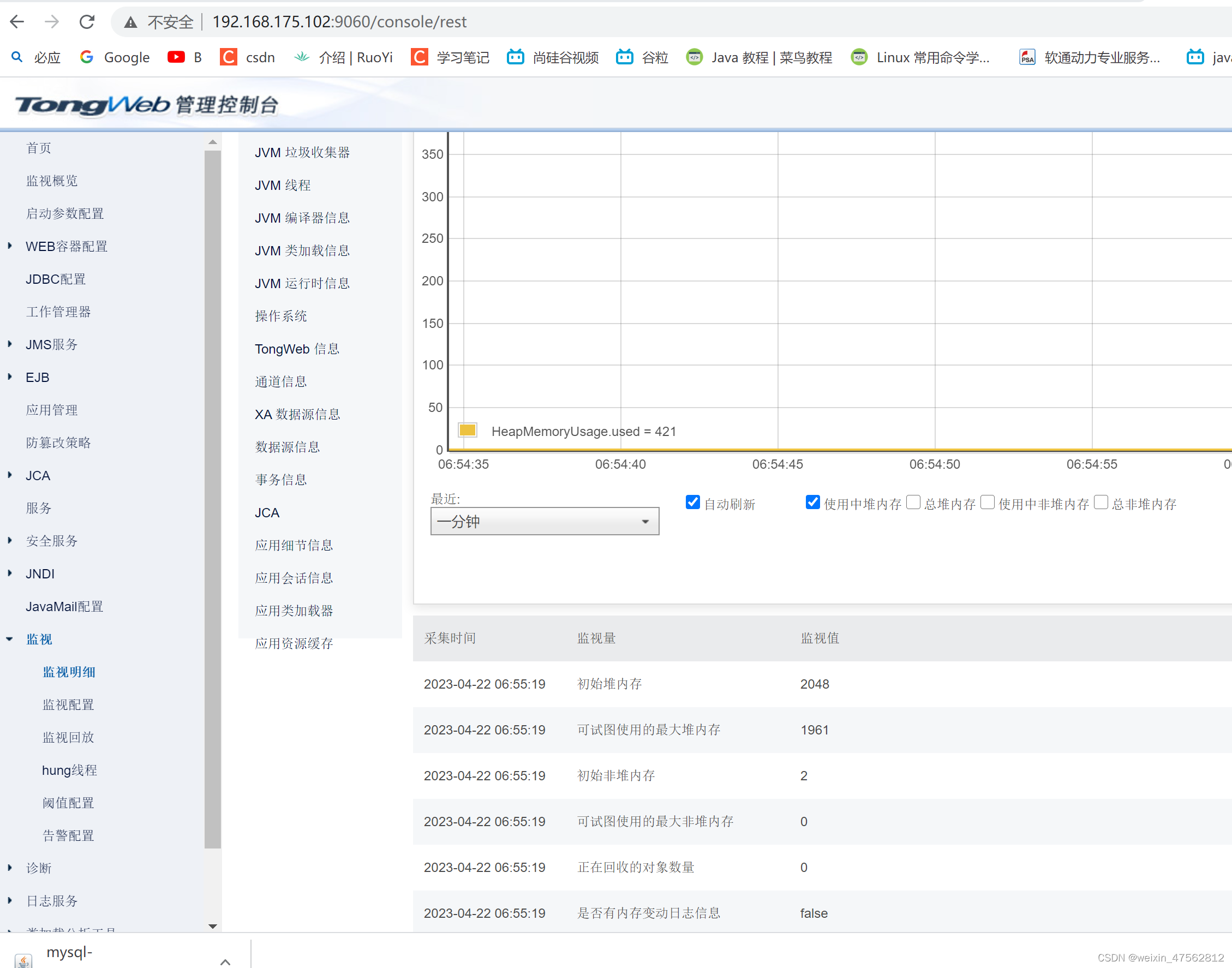This screenshot has height=968, width=1232.
Task: Open JVM 类加载信息 monitor
Action: click(x=302, y=250)
